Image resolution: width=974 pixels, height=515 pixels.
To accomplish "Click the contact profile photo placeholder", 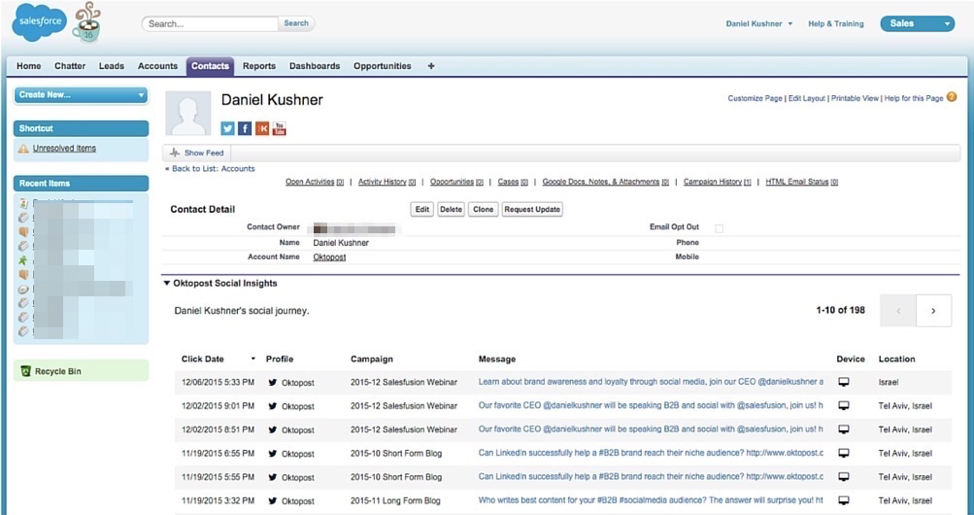I will click(188, 113).
